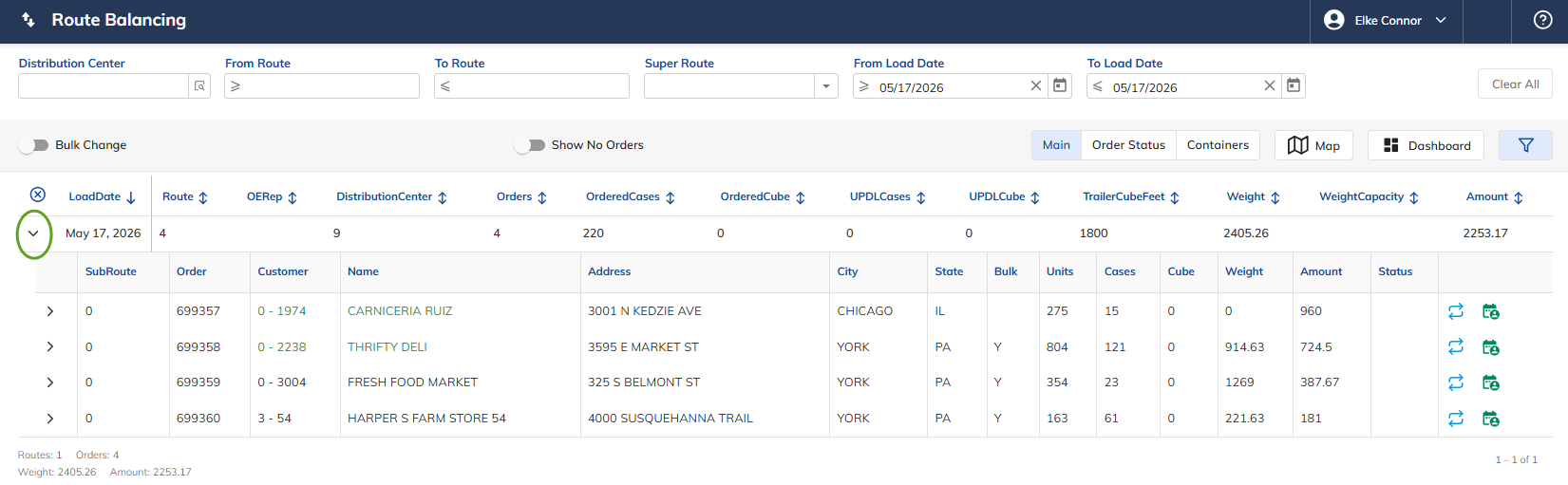
Task: Click the From Route input field
Action: coord(322,86)
